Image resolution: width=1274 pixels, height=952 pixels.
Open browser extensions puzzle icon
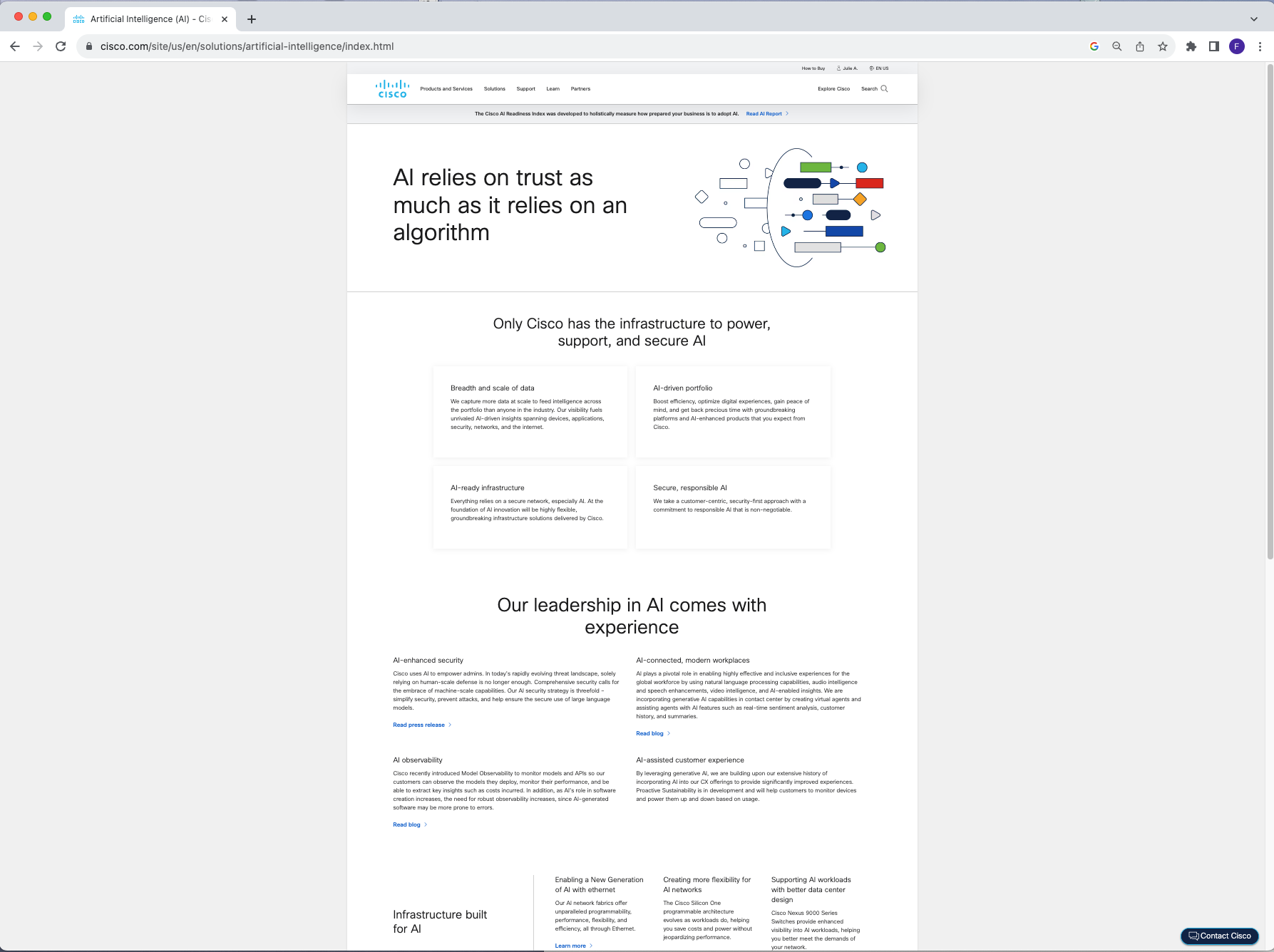1191,46
